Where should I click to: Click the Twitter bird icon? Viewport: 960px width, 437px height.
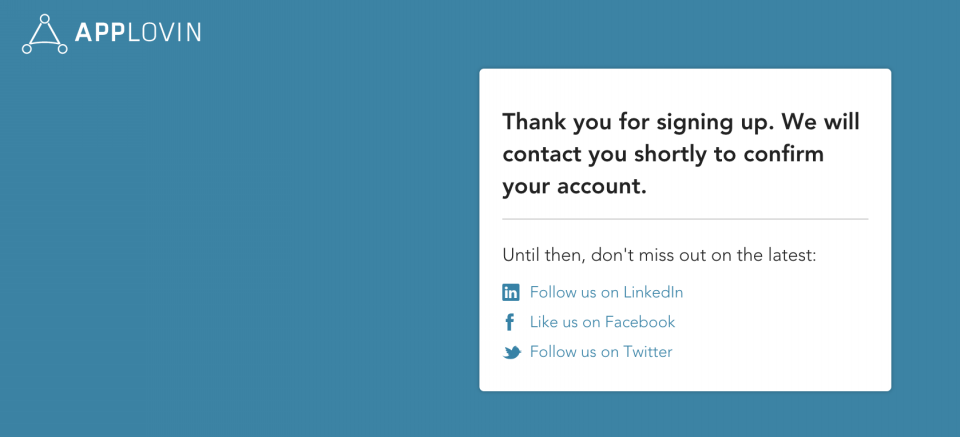[511, 352]
